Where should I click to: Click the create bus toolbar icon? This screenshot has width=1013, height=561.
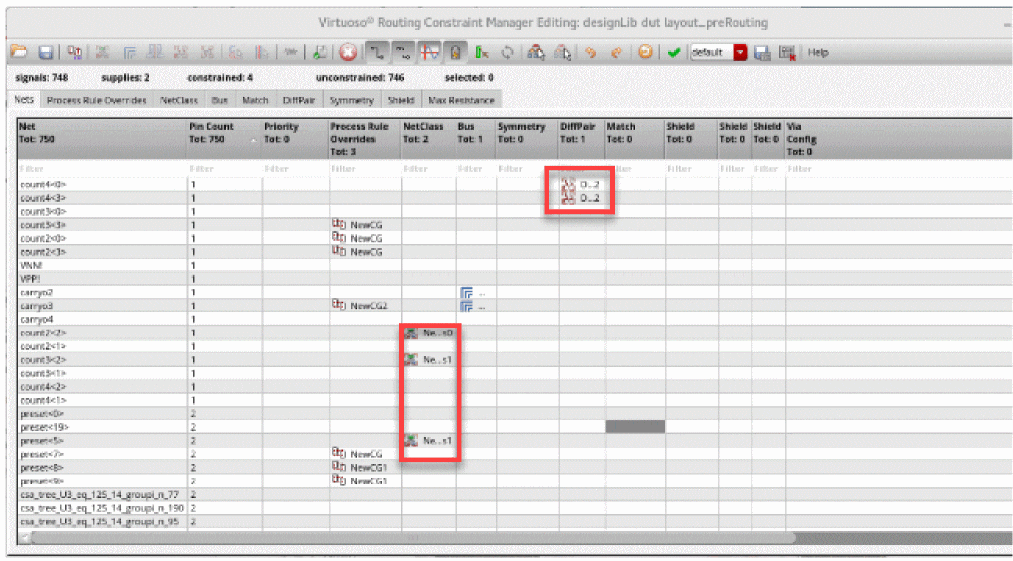130,52
